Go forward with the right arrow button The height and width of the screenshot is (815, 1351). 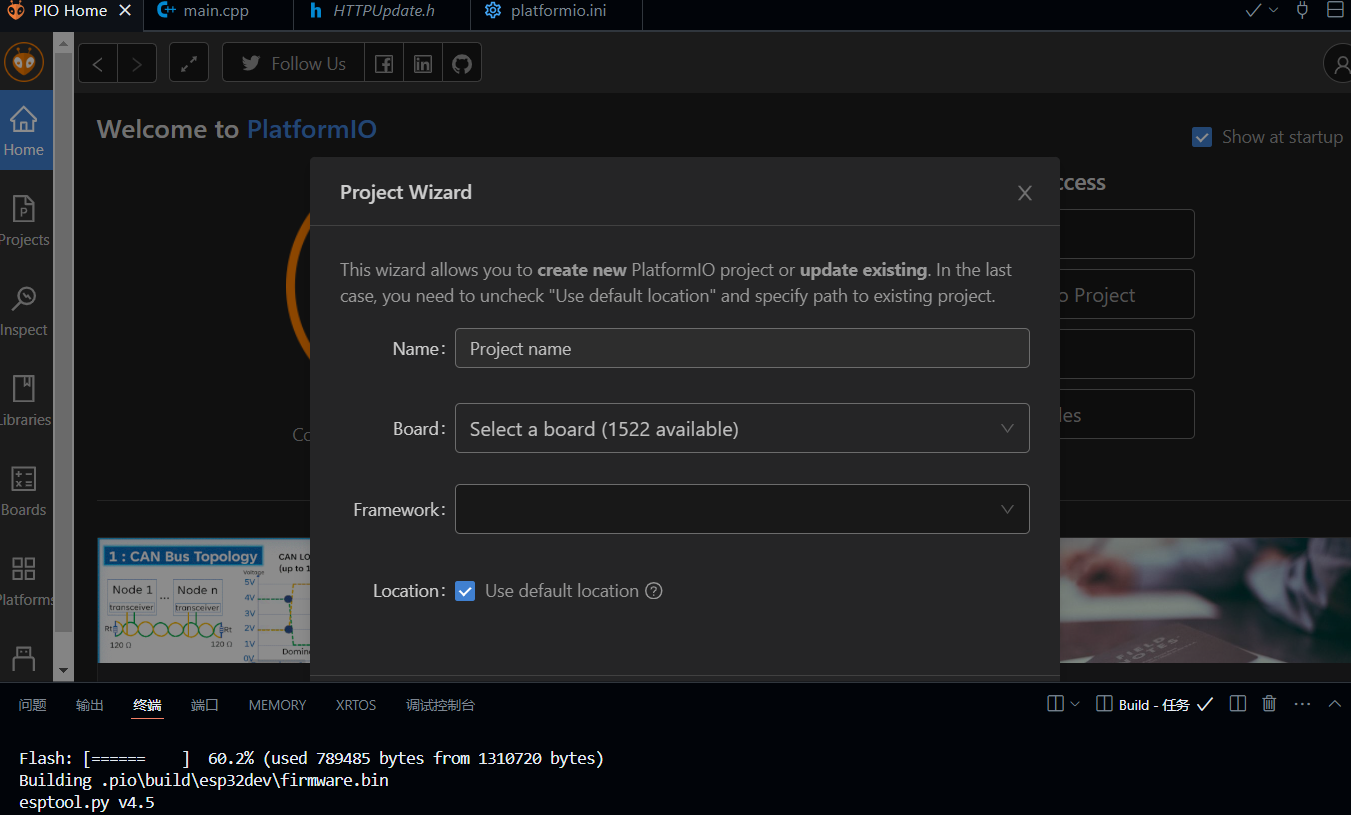137,63
